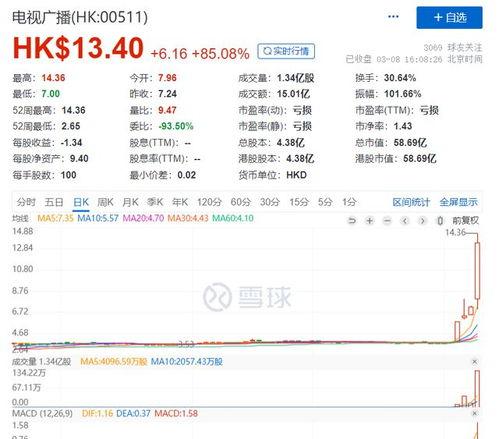Screen dimensions: 499x439
Task: Open 全屏显示 fullscreen chart view
Action: 458,202
